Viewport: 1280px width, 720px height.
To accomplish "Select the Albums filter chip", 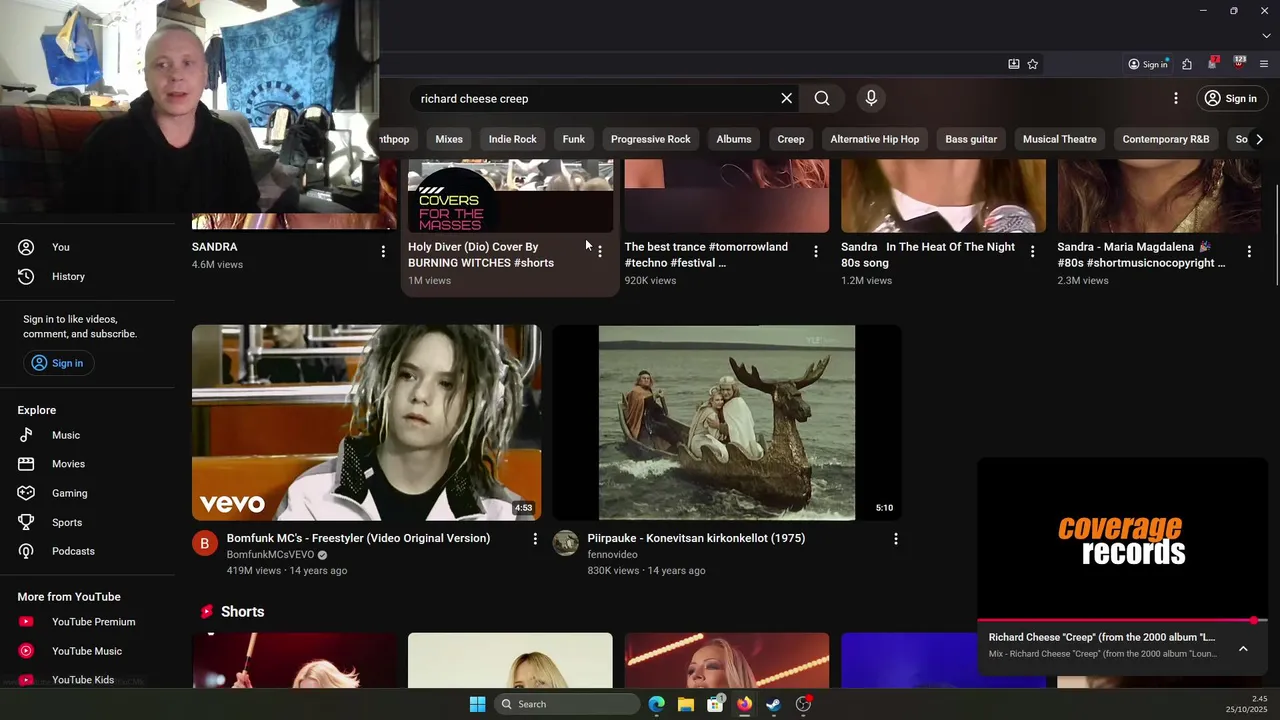I will click(x=734, y=139).
